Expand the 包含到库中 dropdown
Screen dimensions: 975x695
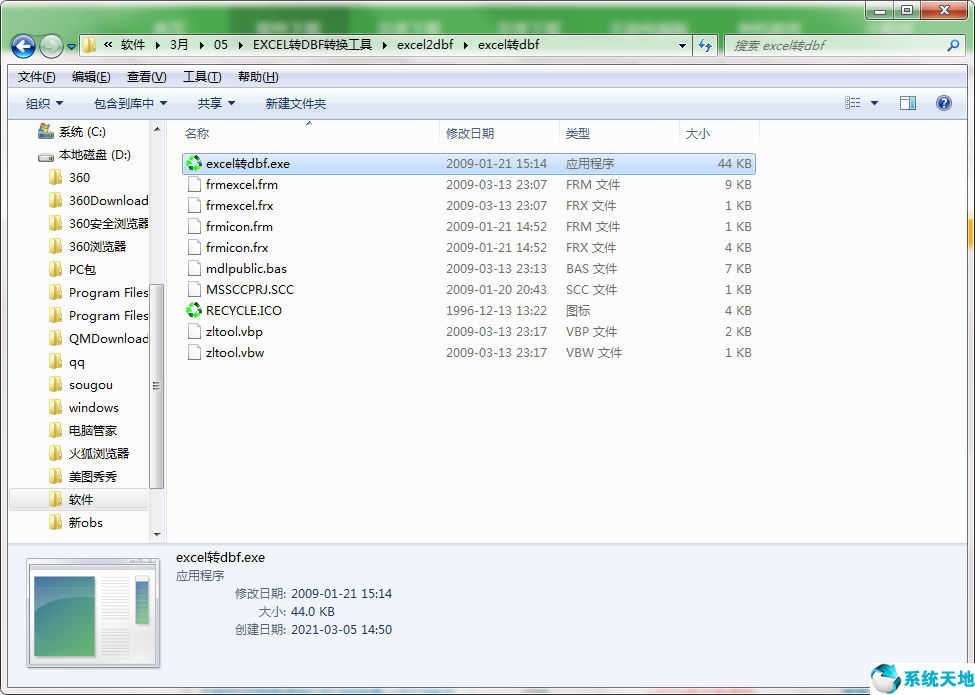coord(130,103)
